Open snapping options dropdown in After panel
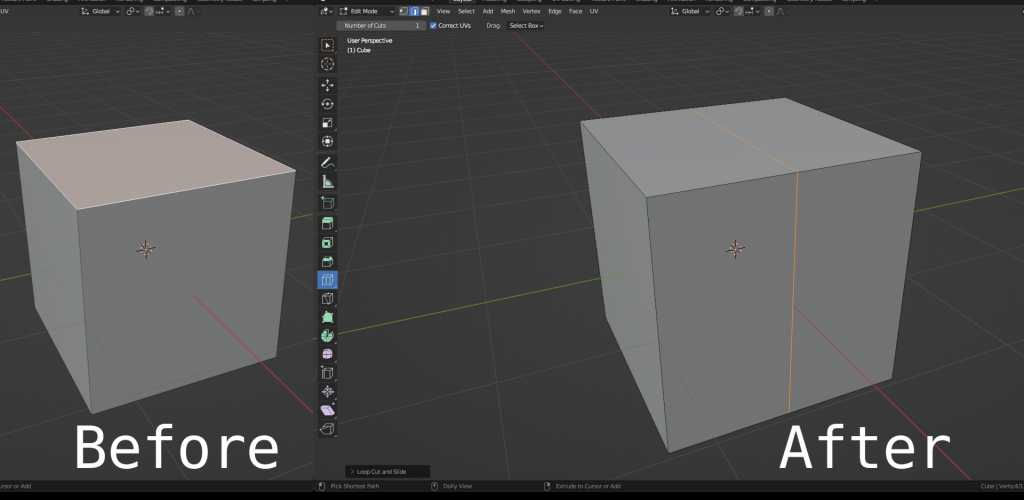 tap(752, 11)
